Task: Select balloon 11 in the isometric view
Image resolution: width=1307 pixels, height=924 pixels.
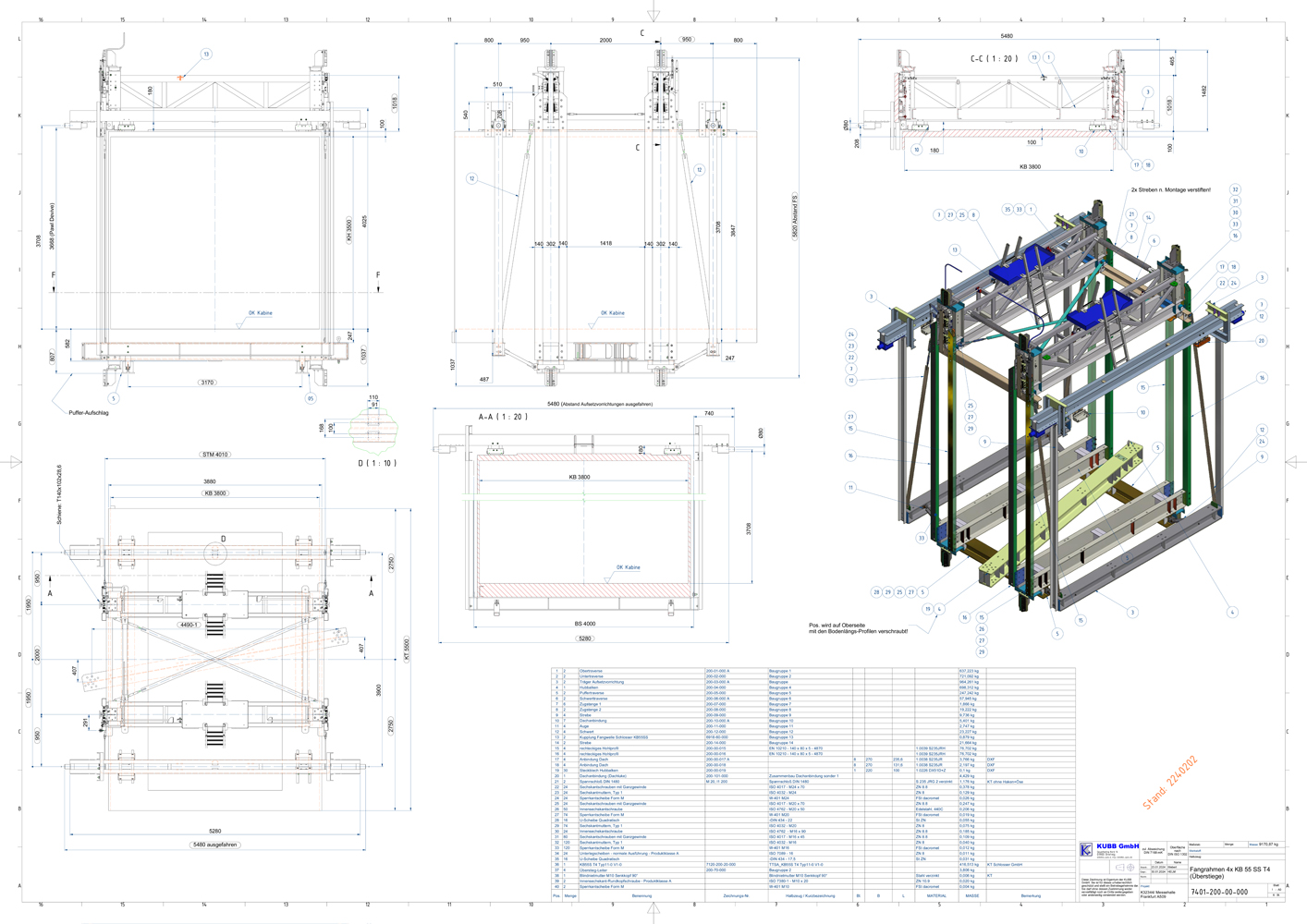Action: tap(850, 487)
